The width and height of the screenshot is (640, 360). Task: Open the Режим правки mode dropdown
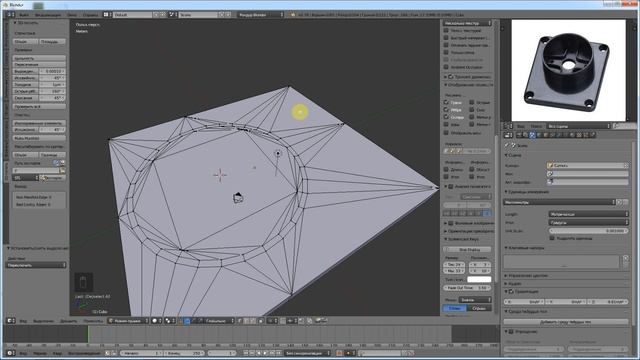[x=128, y=321]
